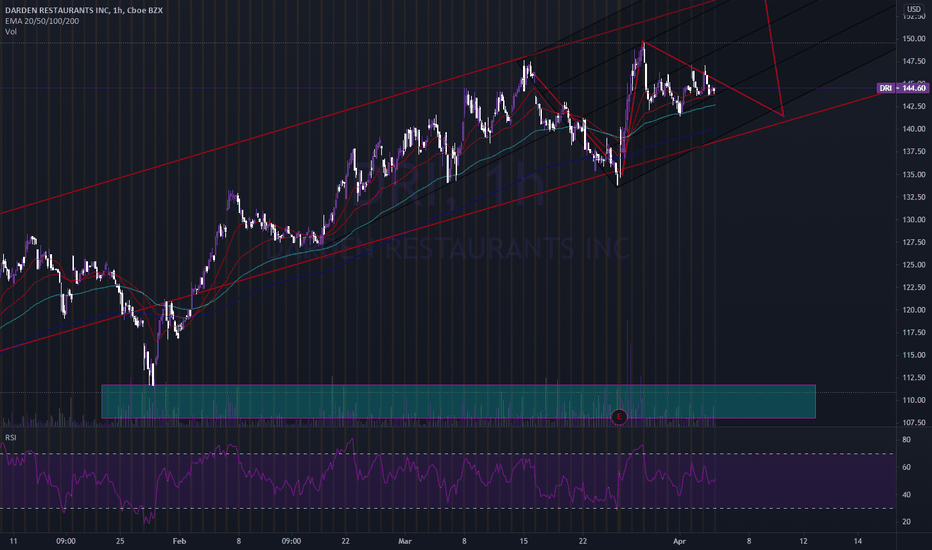The image size is (932, 550).
Task: Click the 25 date label on time axis
Action: (120, 541)
